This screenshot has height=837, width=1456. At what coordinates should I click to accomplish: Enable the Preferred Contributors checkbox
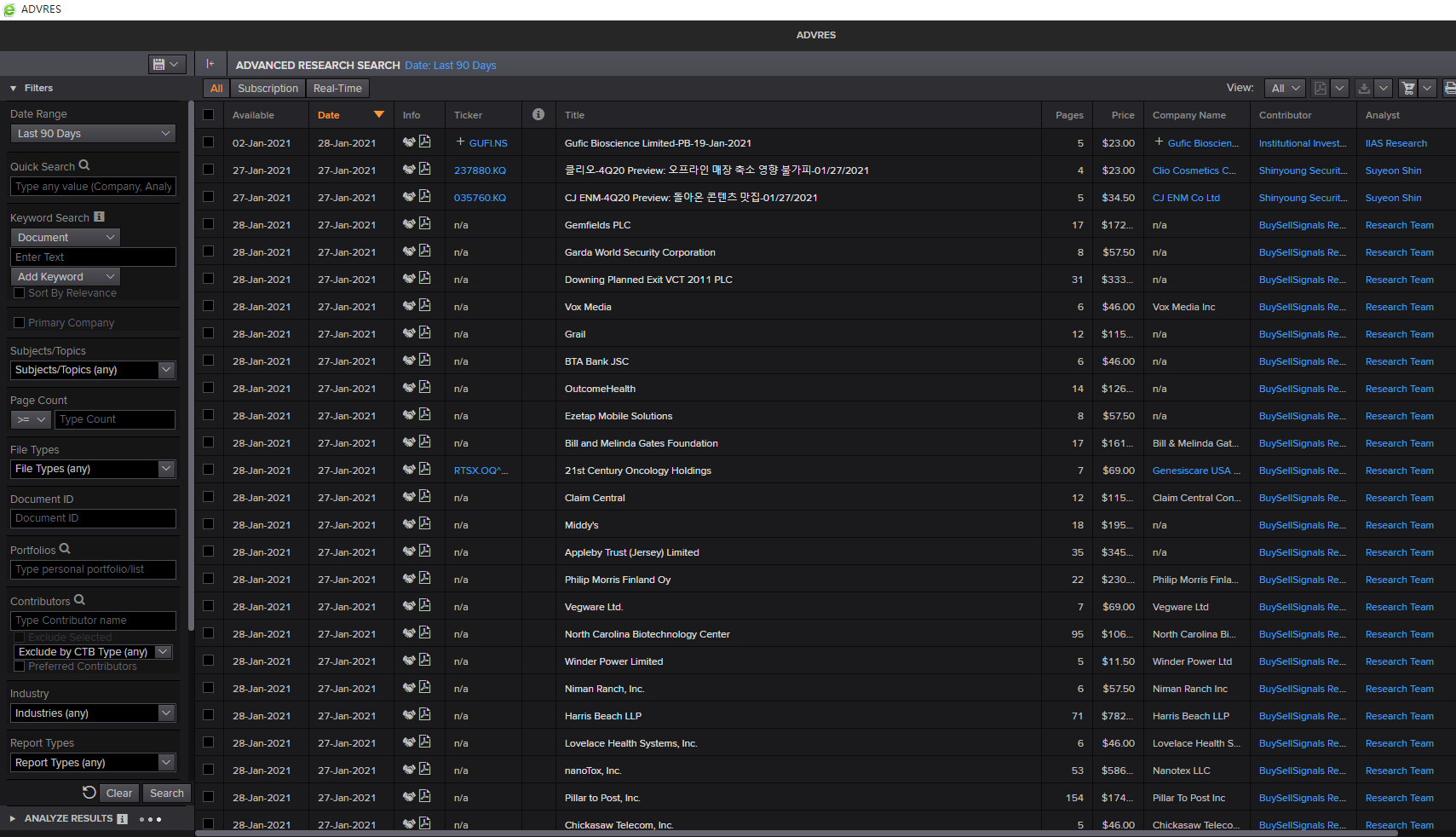click(x=20, y=667)
